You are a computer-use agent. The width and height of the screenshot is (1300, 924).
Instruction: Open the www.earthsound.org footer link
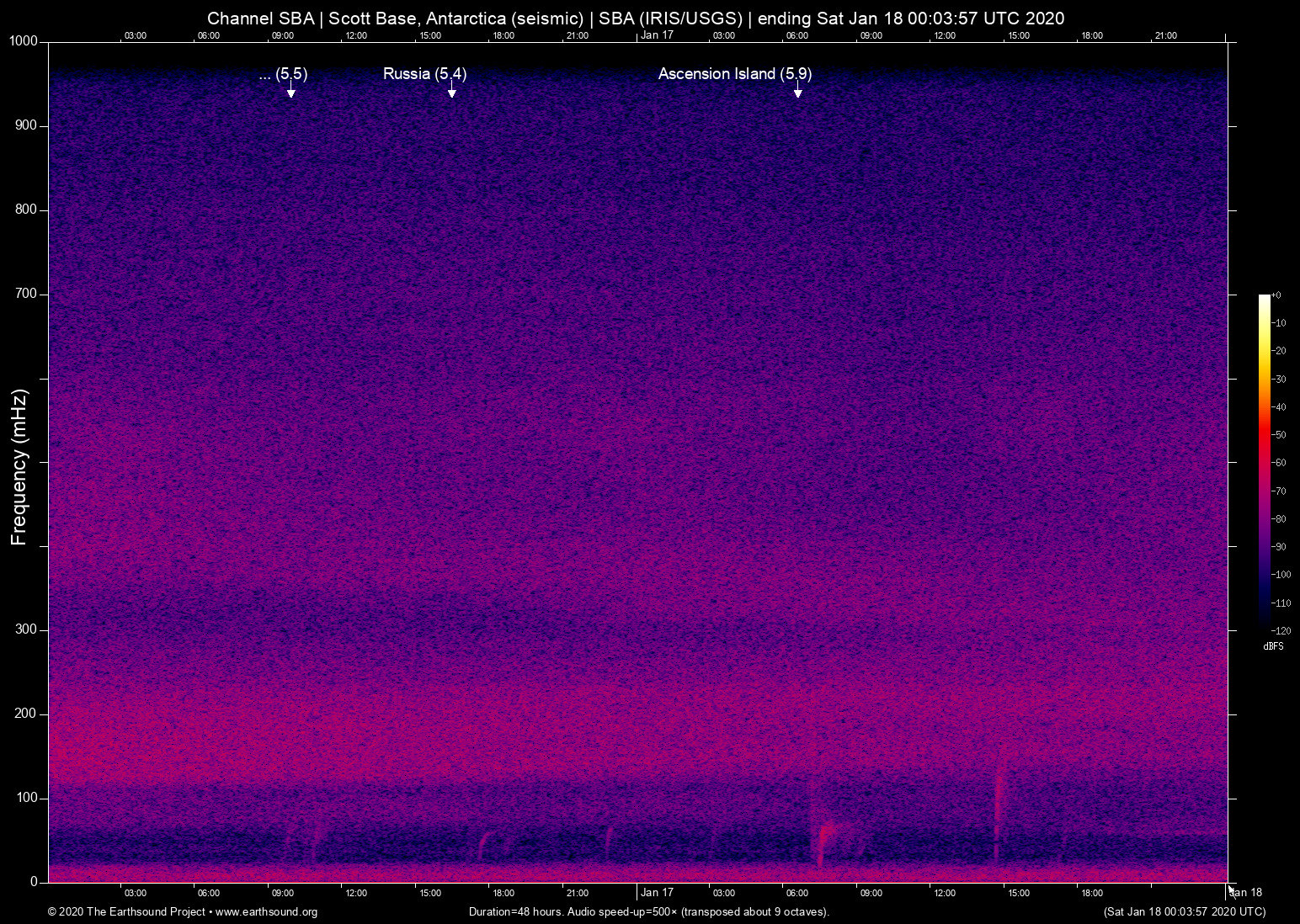pos(266,912)
